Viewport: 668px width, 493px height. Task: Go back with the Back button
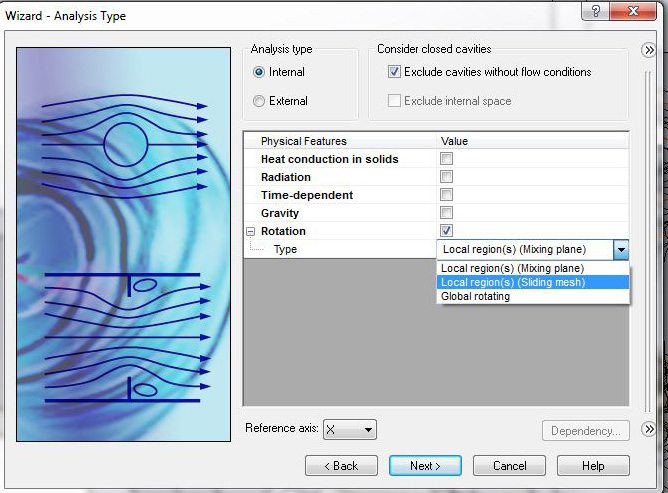pos(341,466)
